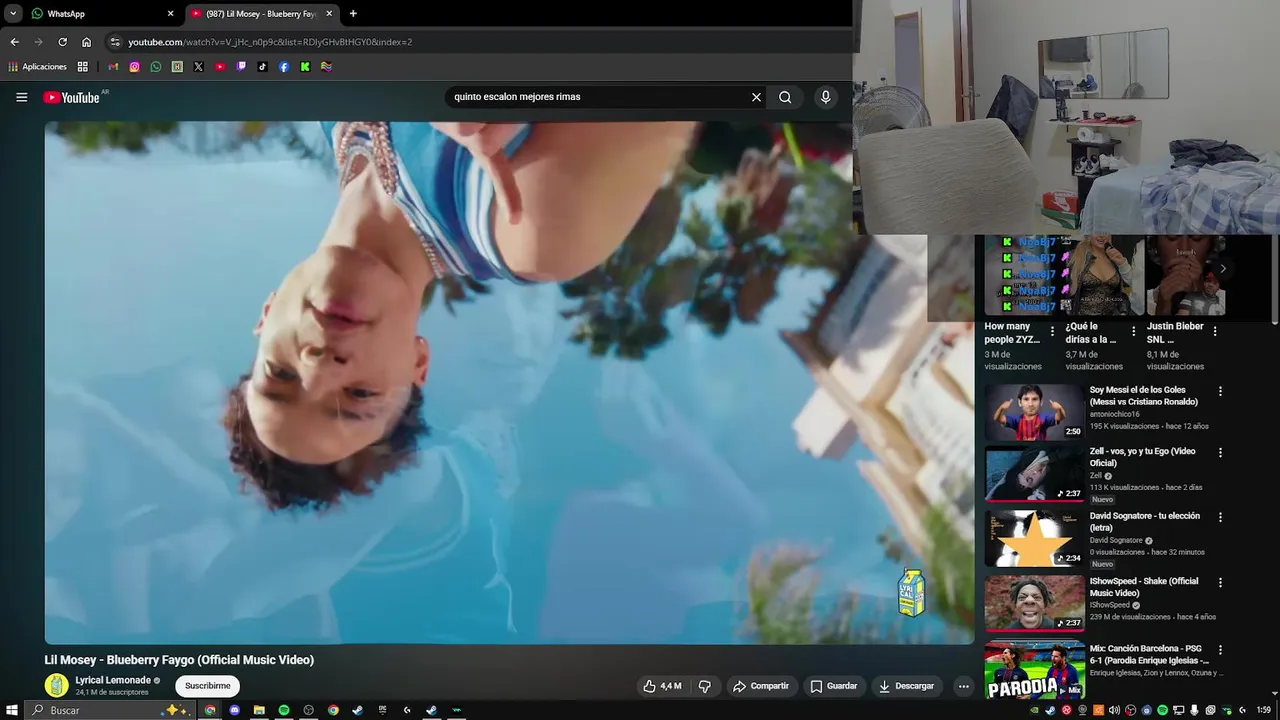The image size is (1280, 720).
Task: Open the Windows Start menu
Action: (11, 710)
